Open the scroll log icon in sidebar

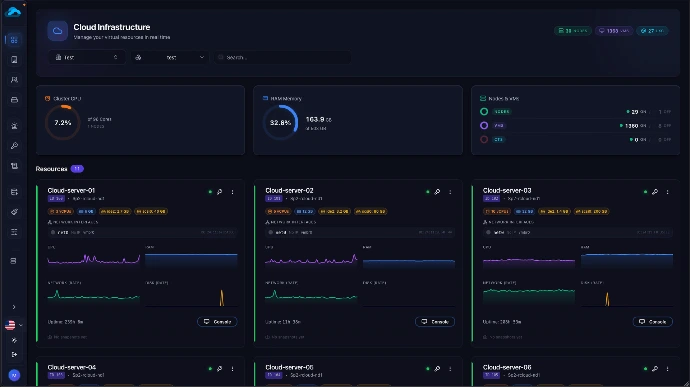pos(14,166)
